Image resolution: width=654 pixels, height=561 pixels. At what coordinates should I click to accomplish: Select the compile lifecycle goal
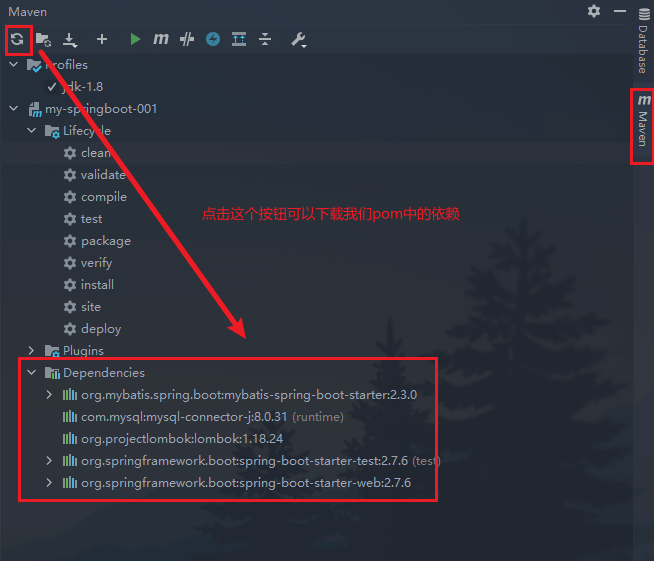pyautogui.click(x=104, y=197)
